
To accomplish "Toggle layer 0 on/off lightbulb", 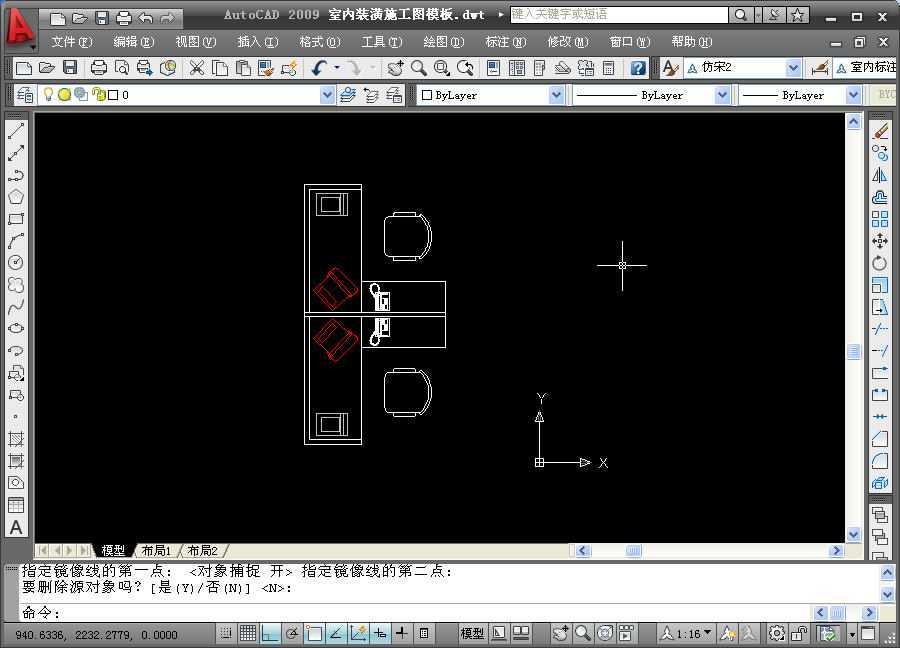I will (48, 95).
